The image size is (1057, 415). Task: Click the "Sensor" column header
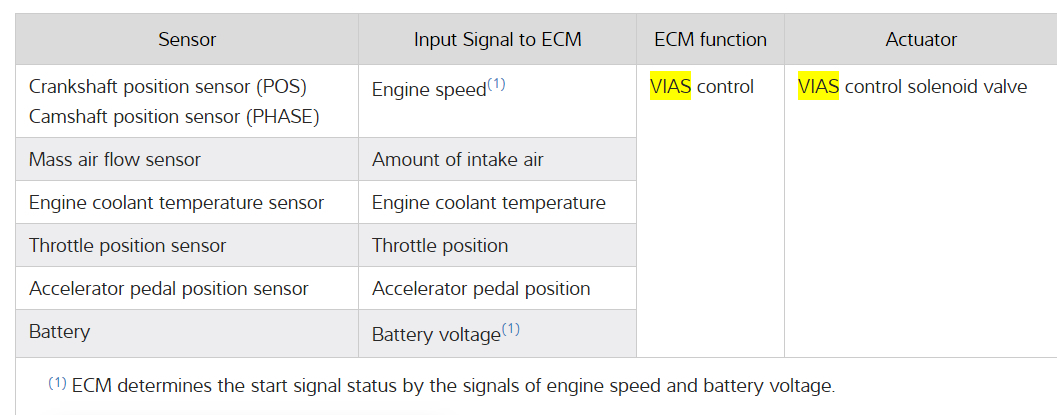[x=187, y=40]
